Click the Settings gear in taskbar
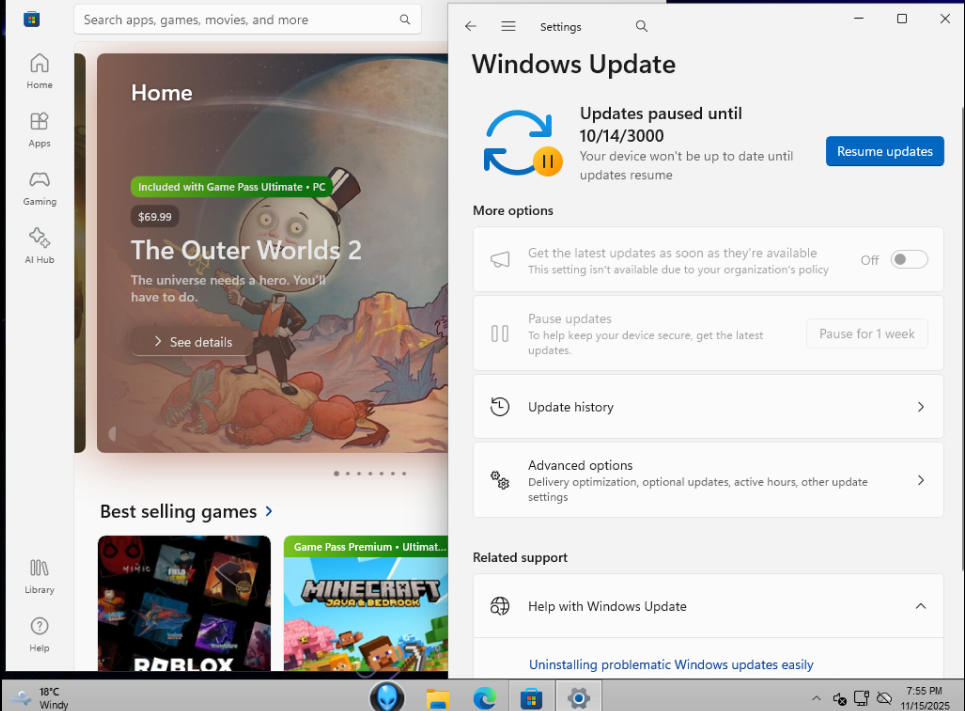 (x=579, y=698)
